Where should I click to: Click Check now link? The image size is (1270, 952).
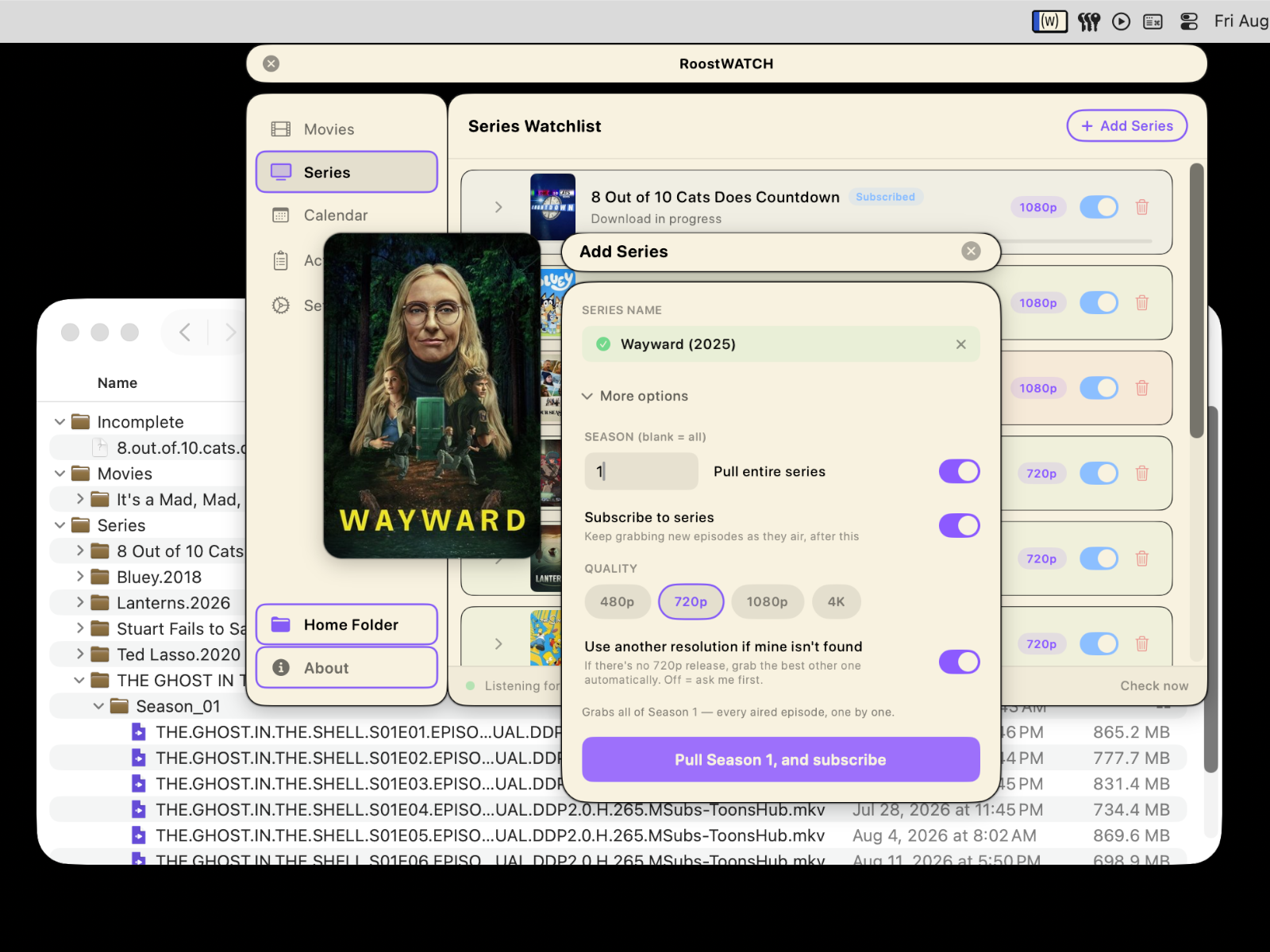(x=1154, y=685)
